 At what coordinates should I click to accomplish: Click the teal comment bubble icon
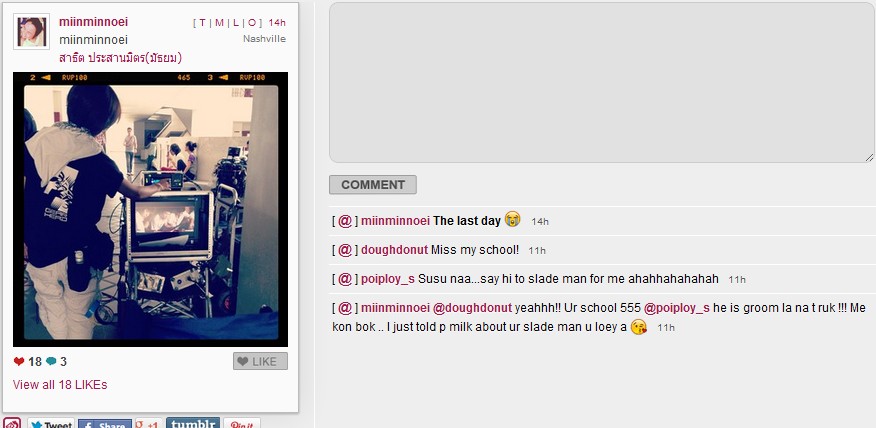[51, 362]
